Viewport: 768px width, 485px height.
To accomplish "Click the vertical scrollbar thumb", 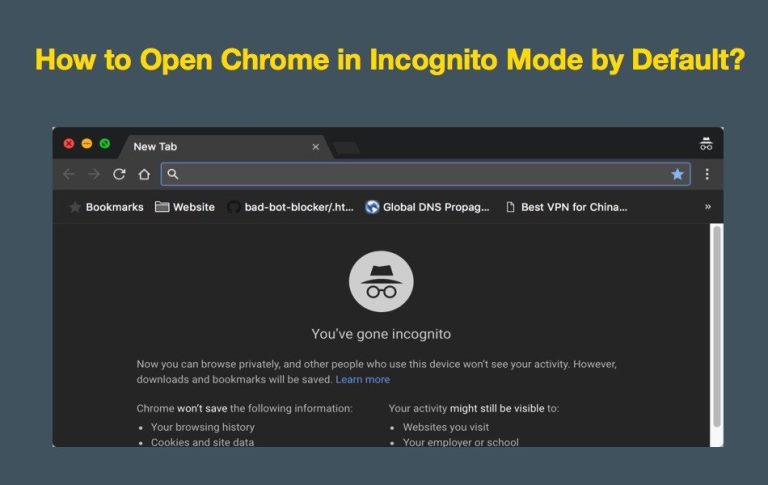I will pos(717,326).
